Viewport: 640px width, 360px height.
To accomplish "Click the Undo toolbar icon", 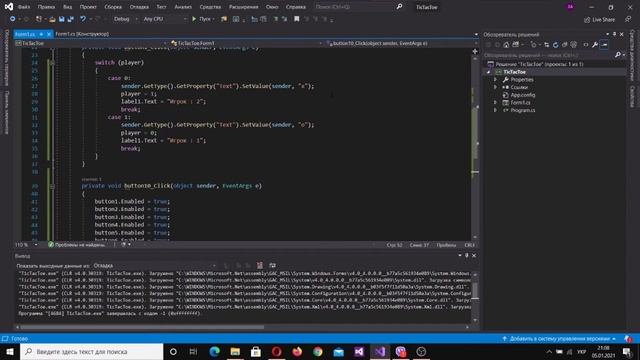I will (83, 19).
